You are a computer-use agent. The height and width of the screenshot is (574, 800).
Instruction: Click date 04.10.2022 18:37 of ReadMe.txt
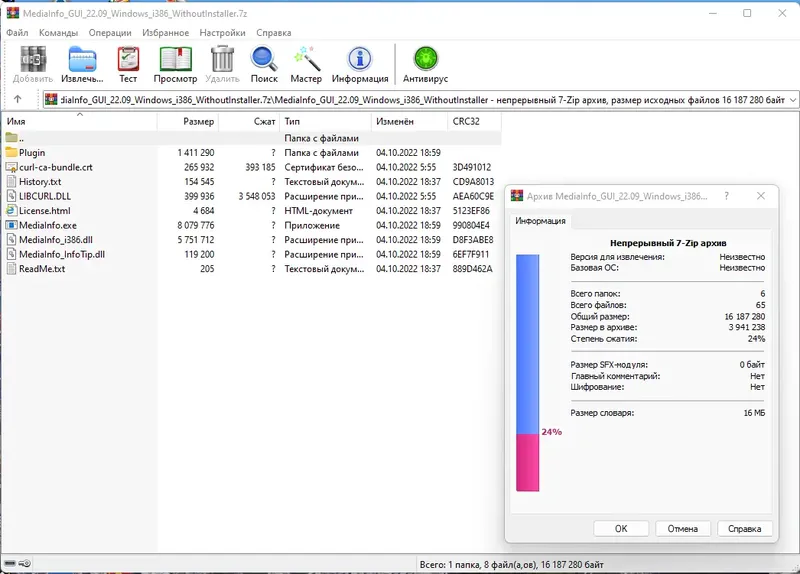click(x=408, y=269)
